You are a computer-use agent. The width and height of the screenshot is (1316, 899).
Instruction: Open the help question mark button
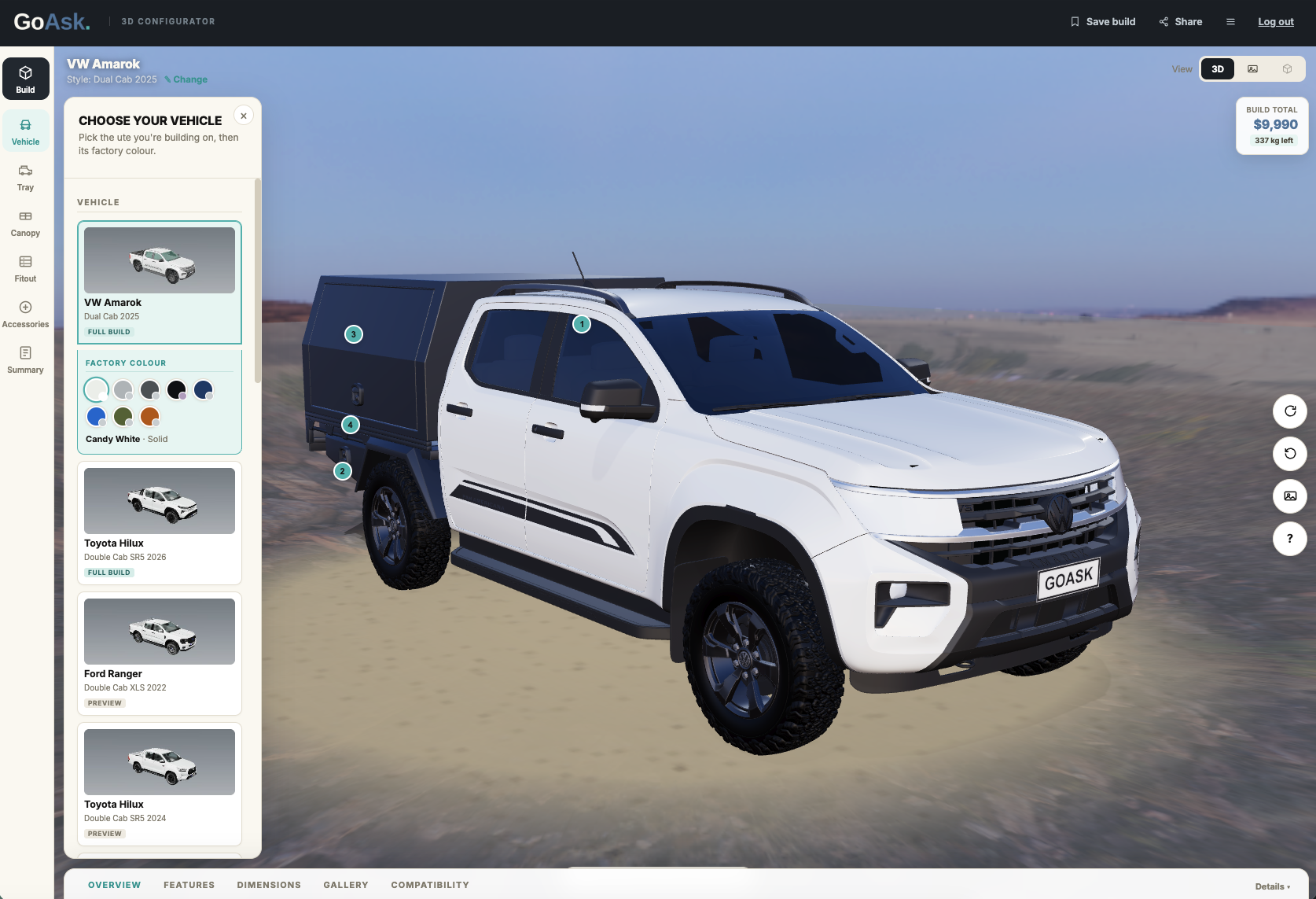pyautogui.click(x=1290, y=539)
